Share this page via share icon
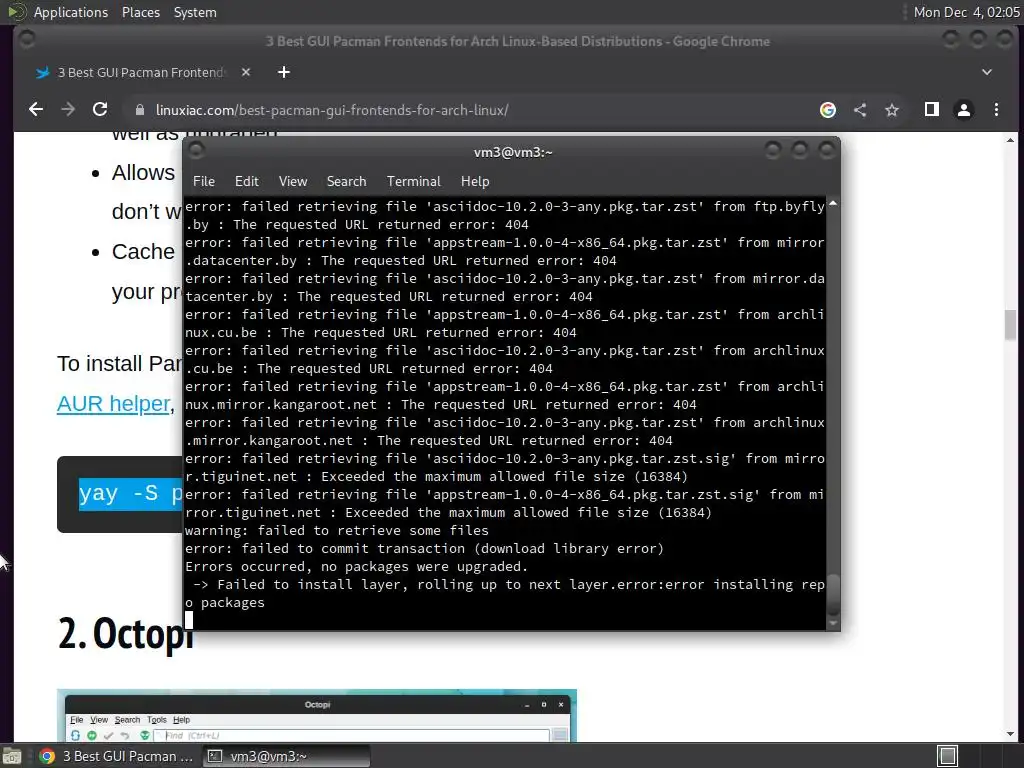Screen dimensions: 1024x768 [x=860, y=110]
